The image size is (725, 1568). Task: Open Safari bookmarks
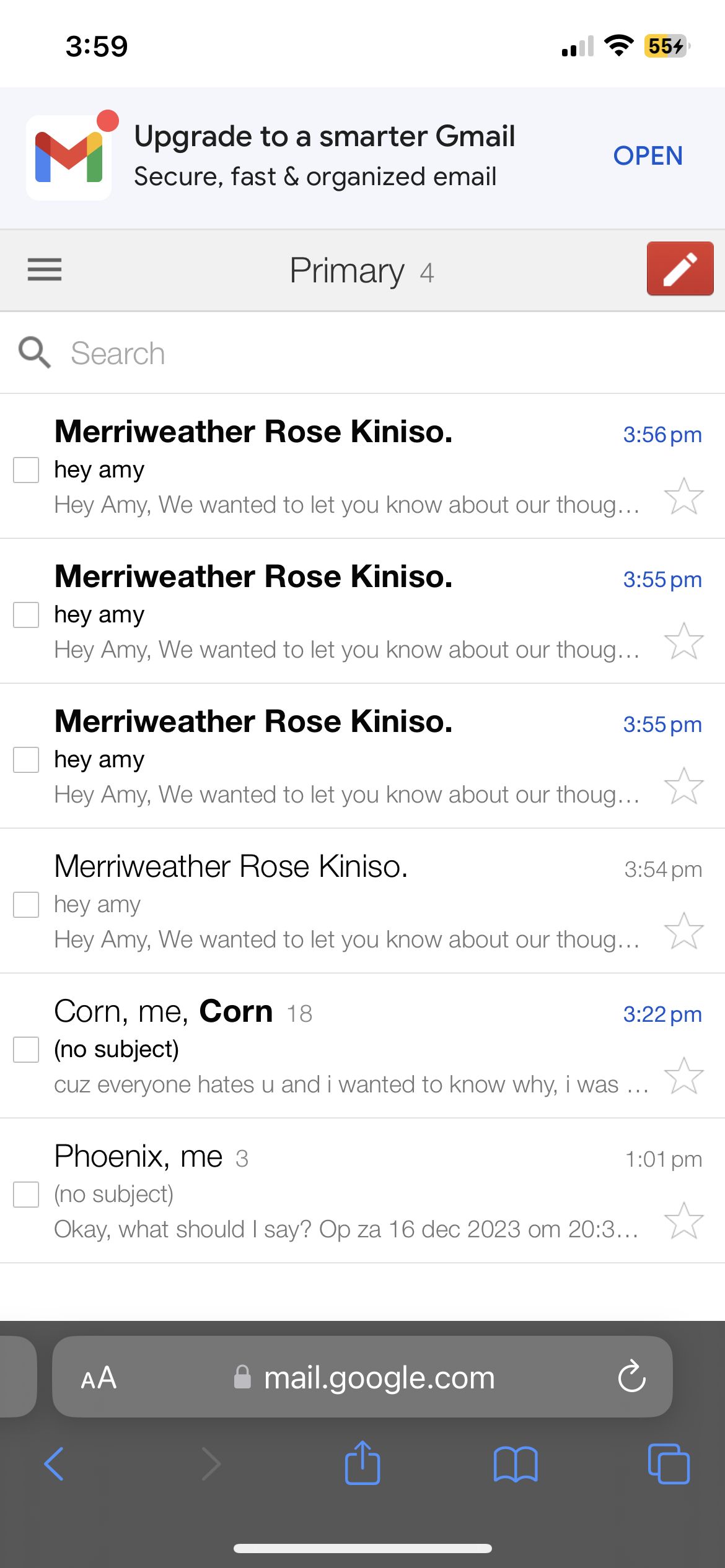[516, 1465]
